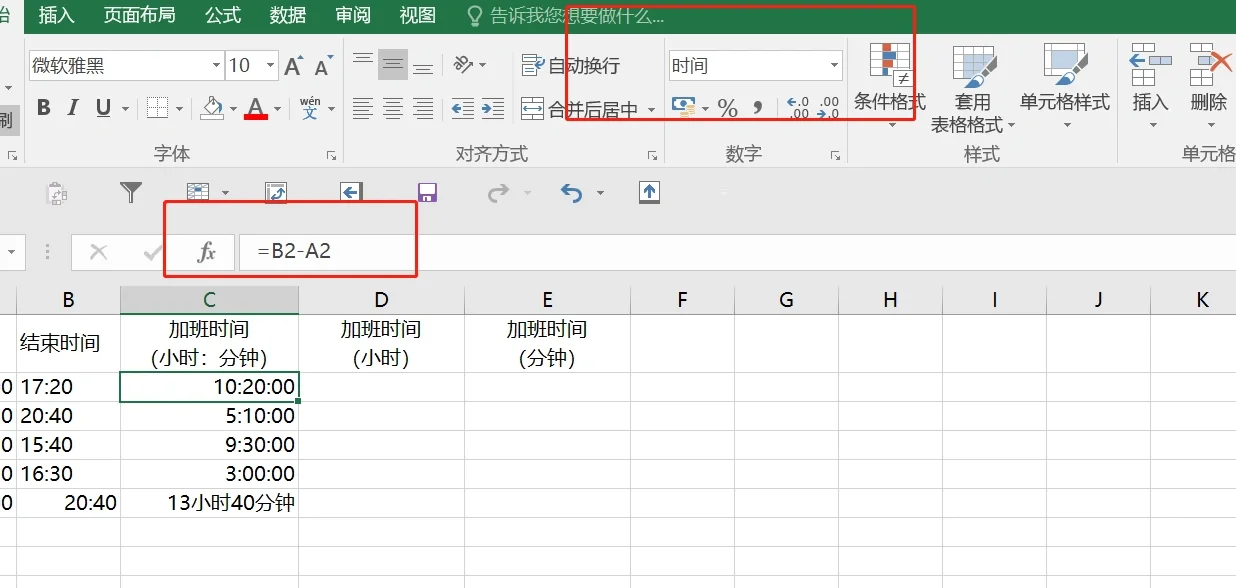Select the 结束时间 header cell
Image resolution: width=1236 pixels, height=588 pixels.
(x=68, y=343)
